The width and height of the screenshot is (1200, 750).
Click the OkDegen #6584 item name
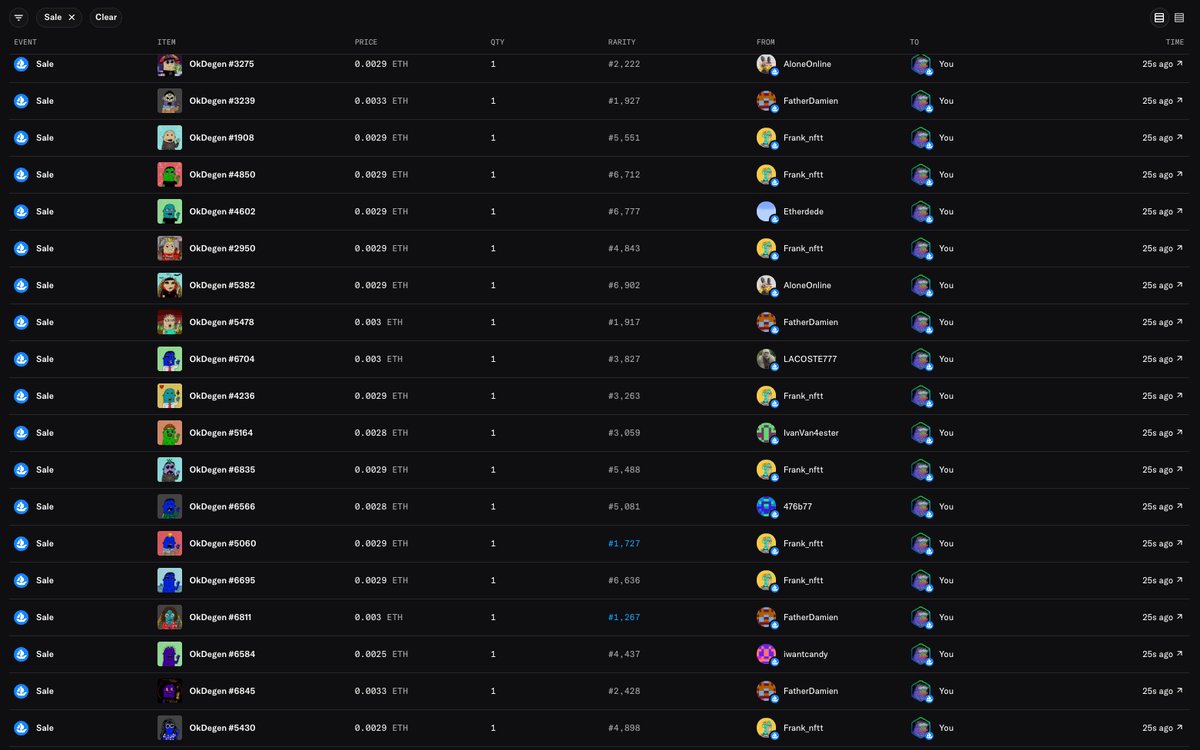222,654
